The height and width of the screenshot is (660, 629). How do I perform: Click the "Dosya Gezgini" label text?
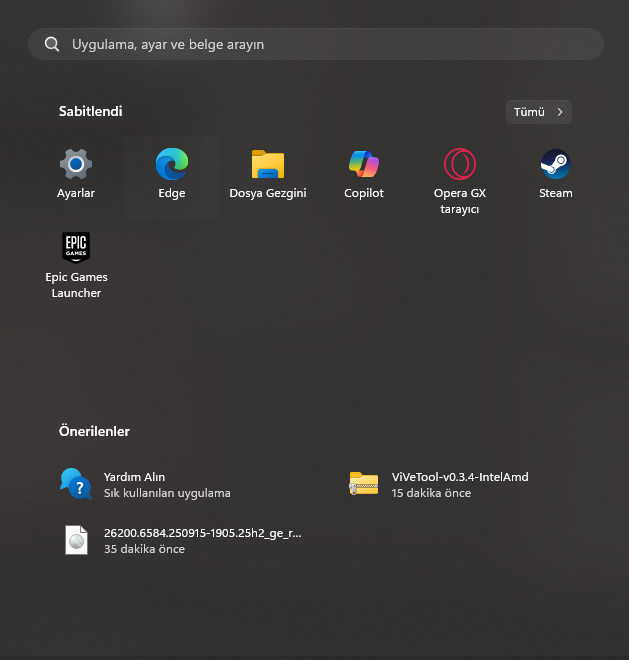268,193
